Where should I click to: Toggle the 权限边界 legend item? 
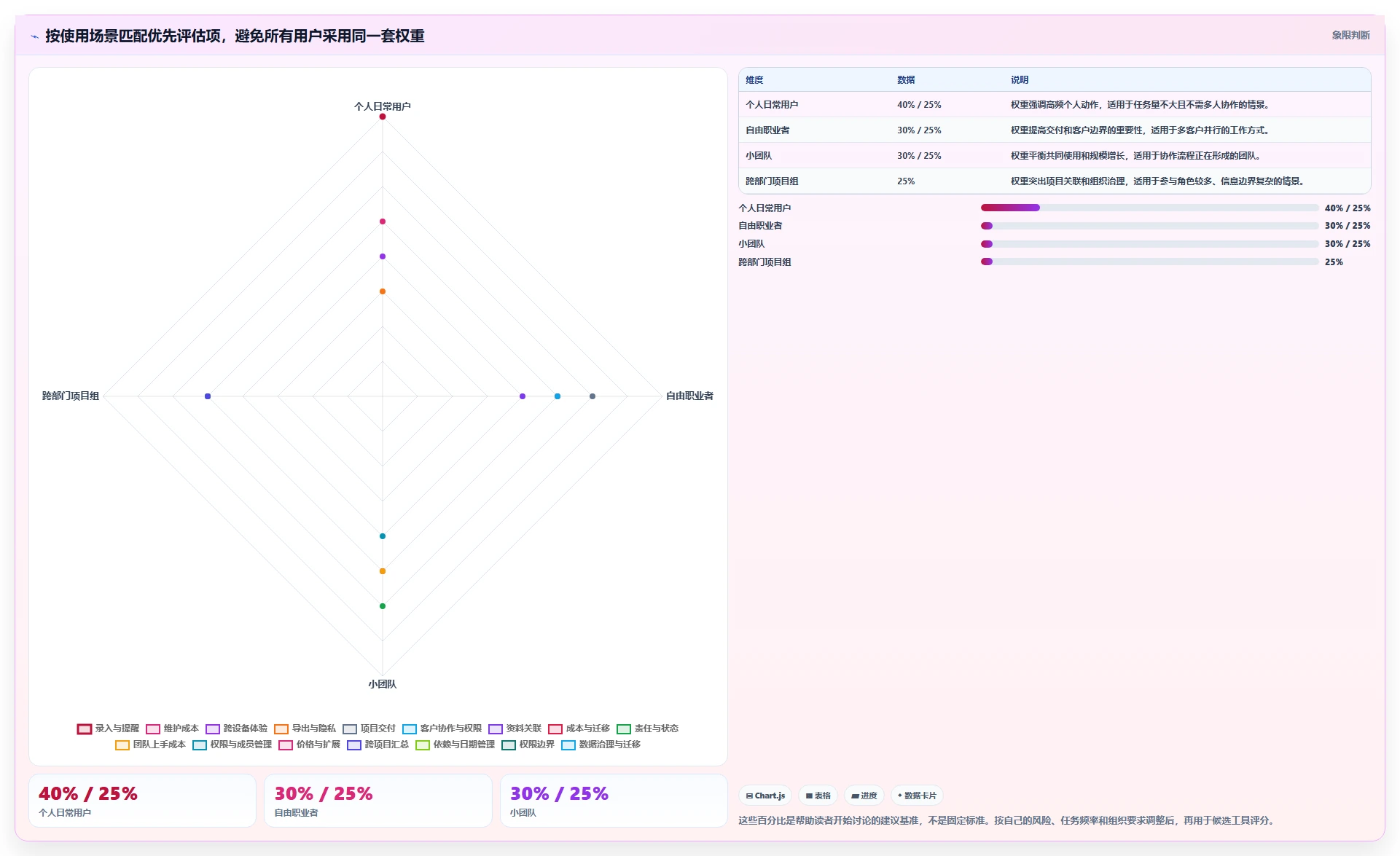click(x=528, y=745)
